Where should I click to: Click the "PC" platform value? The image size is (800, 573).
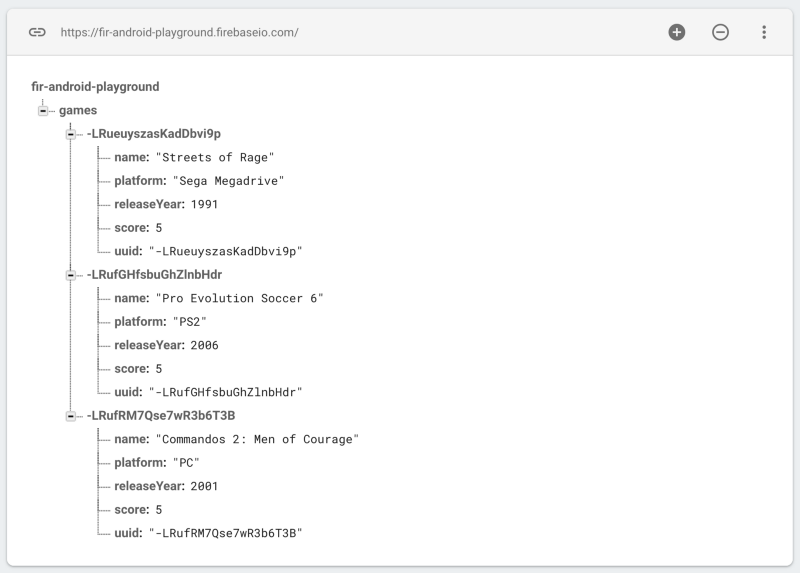pos(186,462)
